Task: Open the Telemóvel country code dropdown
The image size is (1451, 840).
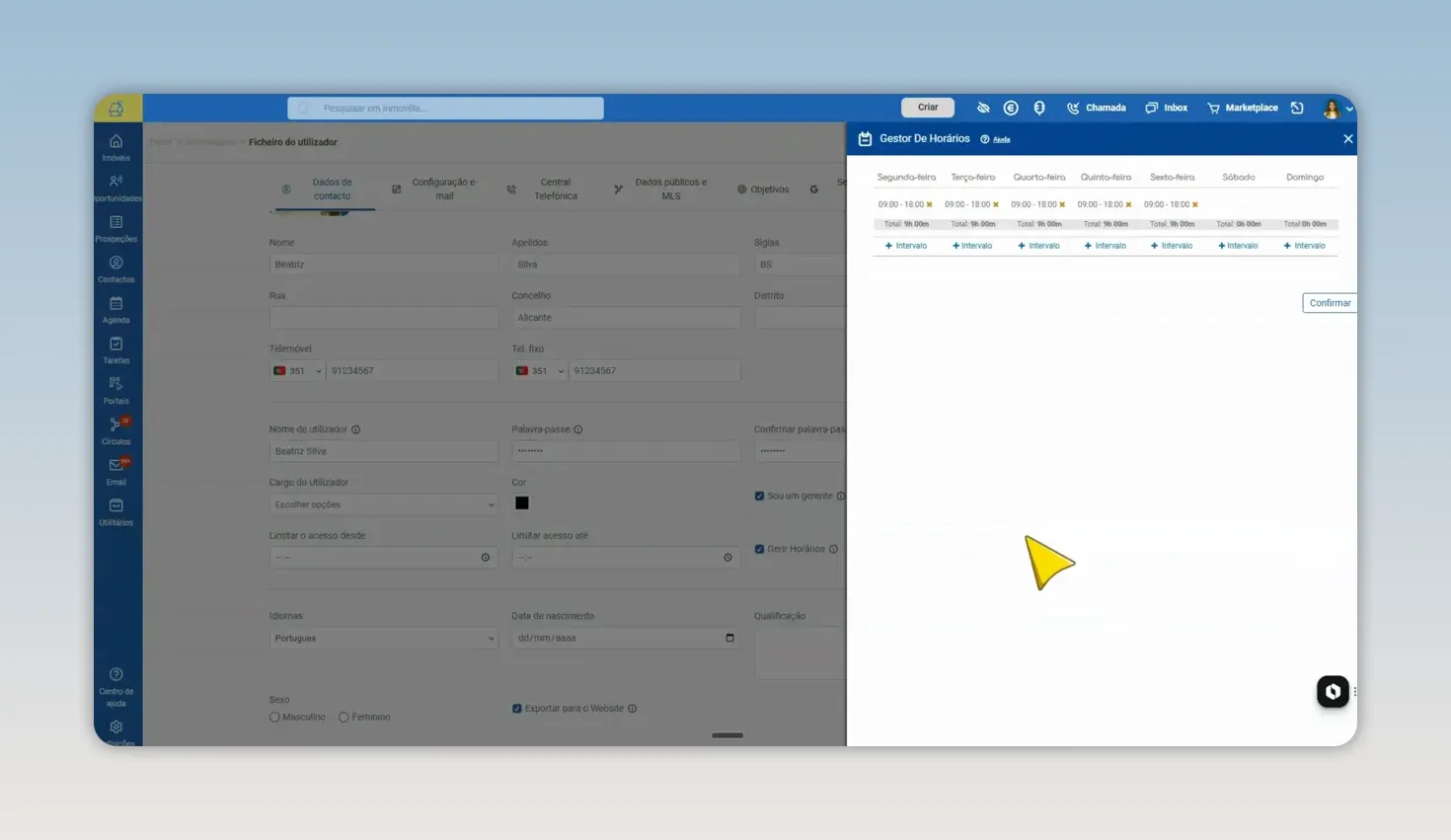Action: 297,371
